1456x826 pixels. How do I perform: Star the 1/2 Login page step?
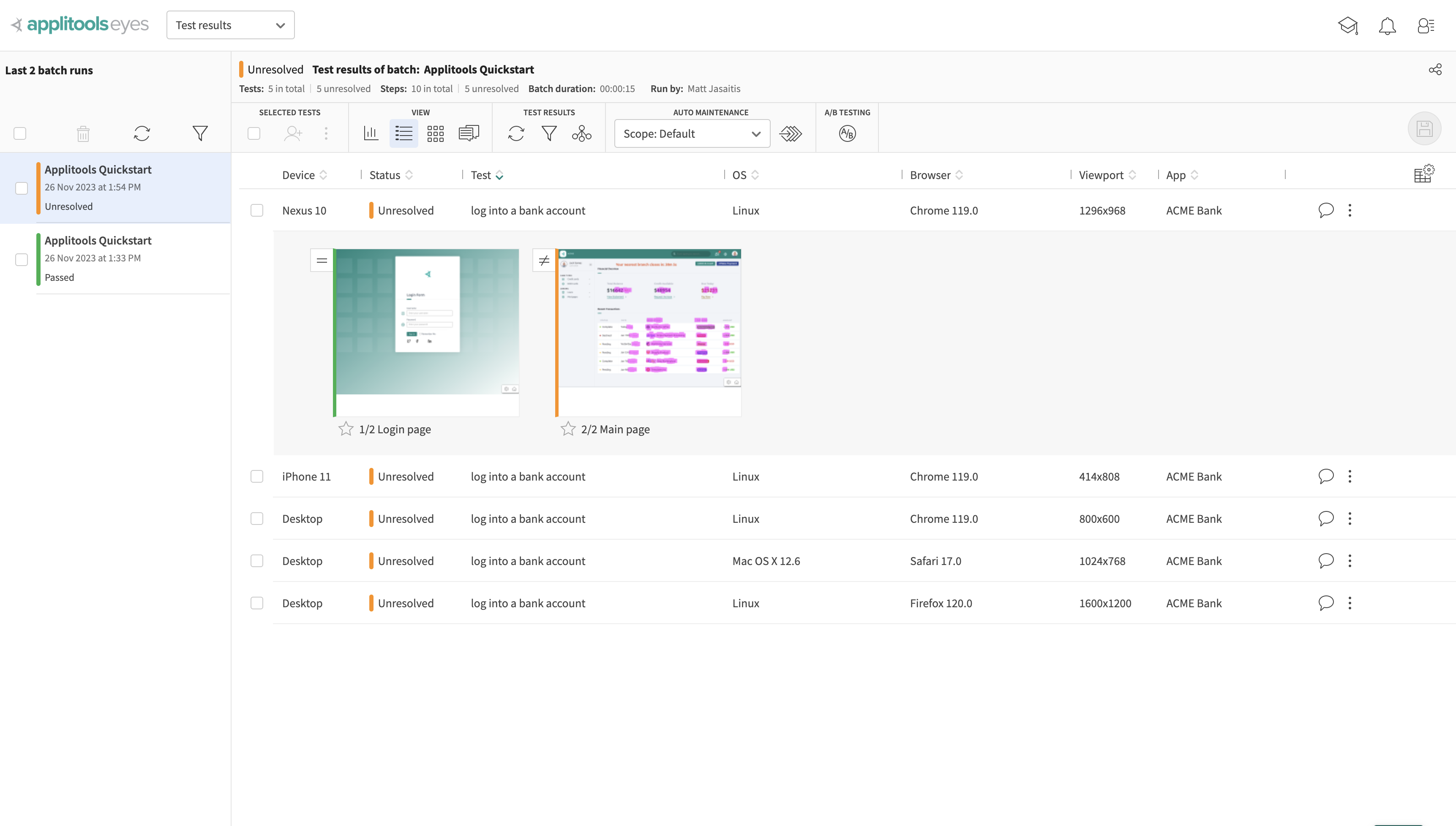(x=346, y=429)
